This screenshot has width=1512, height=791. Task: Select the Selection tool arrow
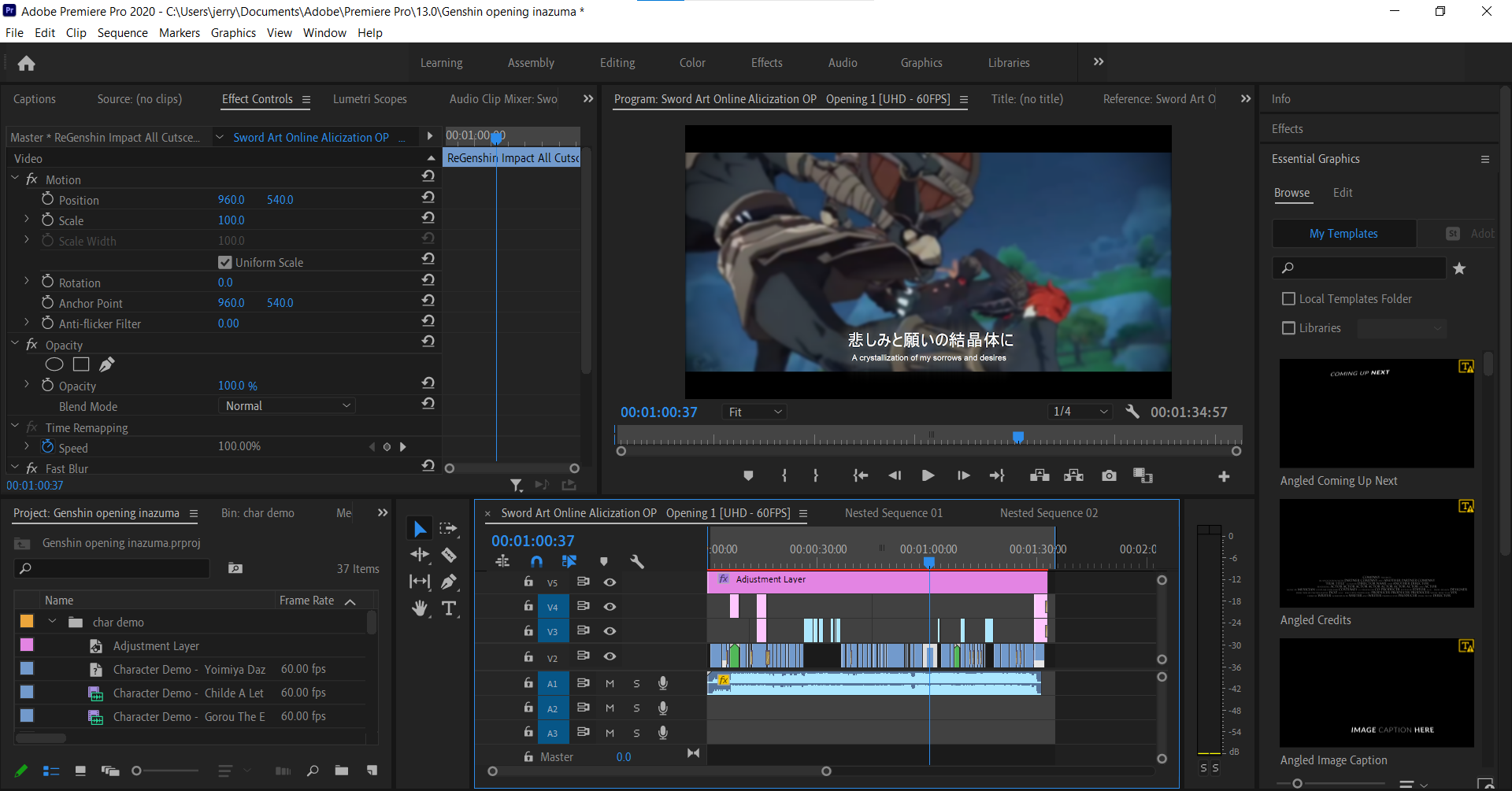(x=420, y=529)
